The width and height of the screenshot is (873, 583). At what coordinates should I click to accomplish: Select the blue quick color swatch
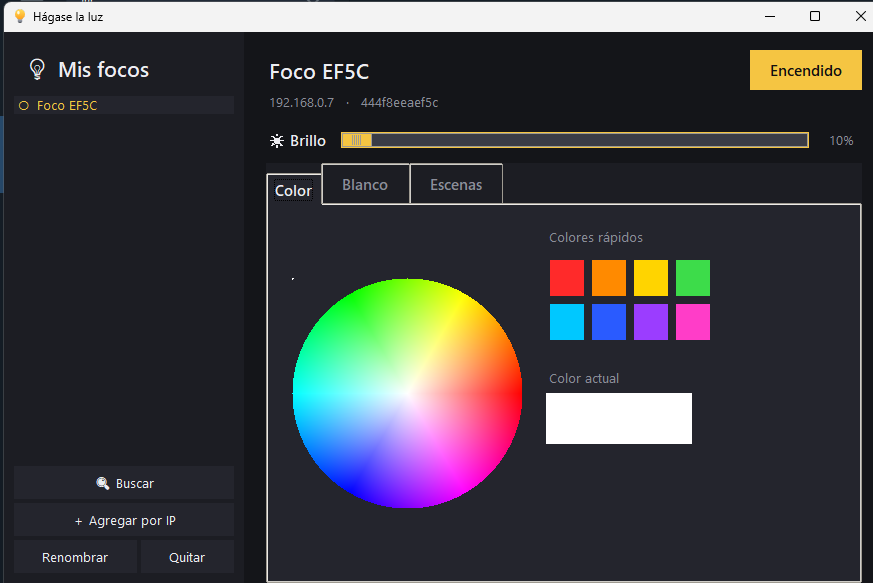click(609, 322)
